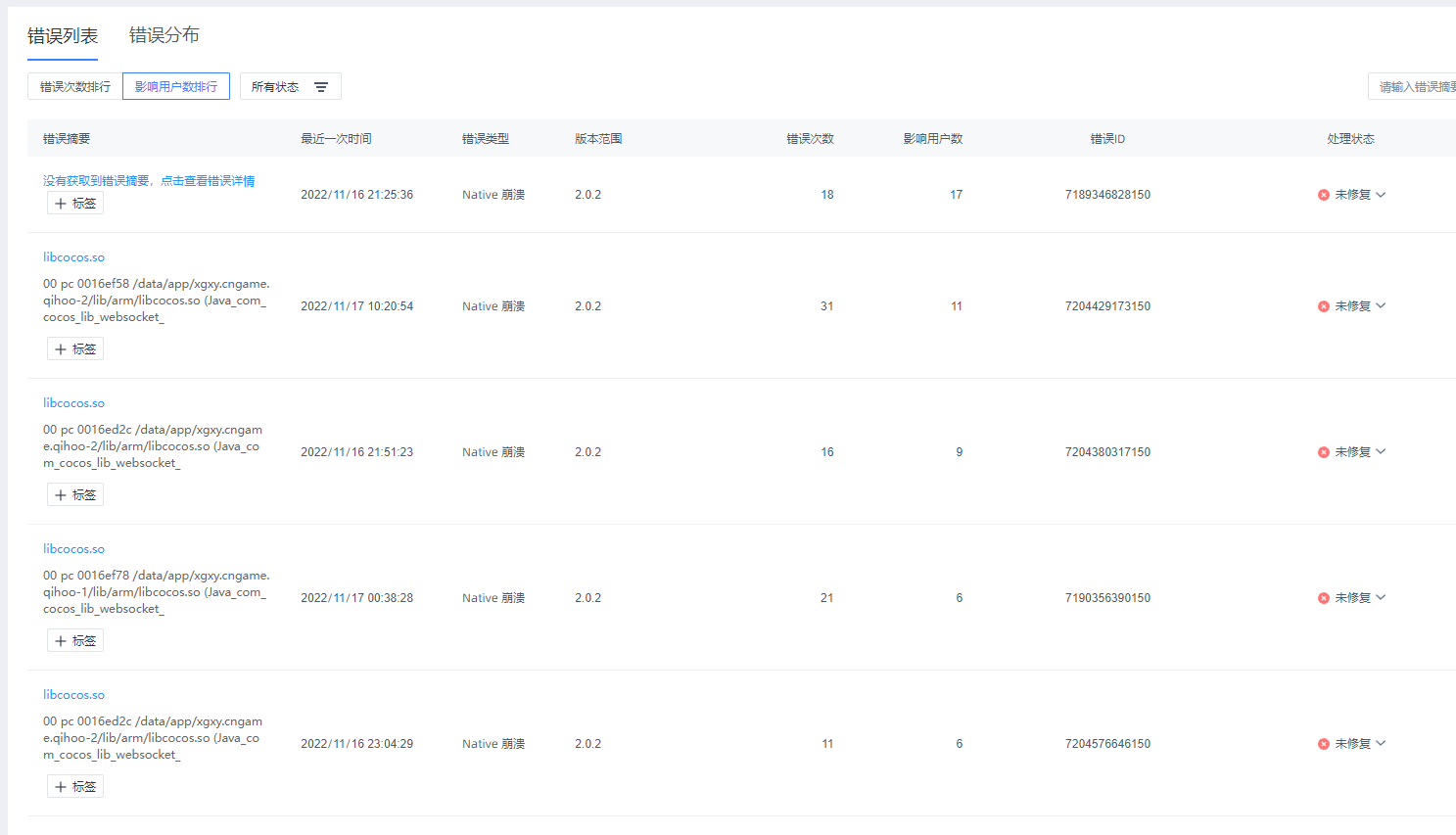The height and width of the screenshot is (835, 1456).
Task: Add tag to error 7204380317150 row
Action: click(75, 495)
